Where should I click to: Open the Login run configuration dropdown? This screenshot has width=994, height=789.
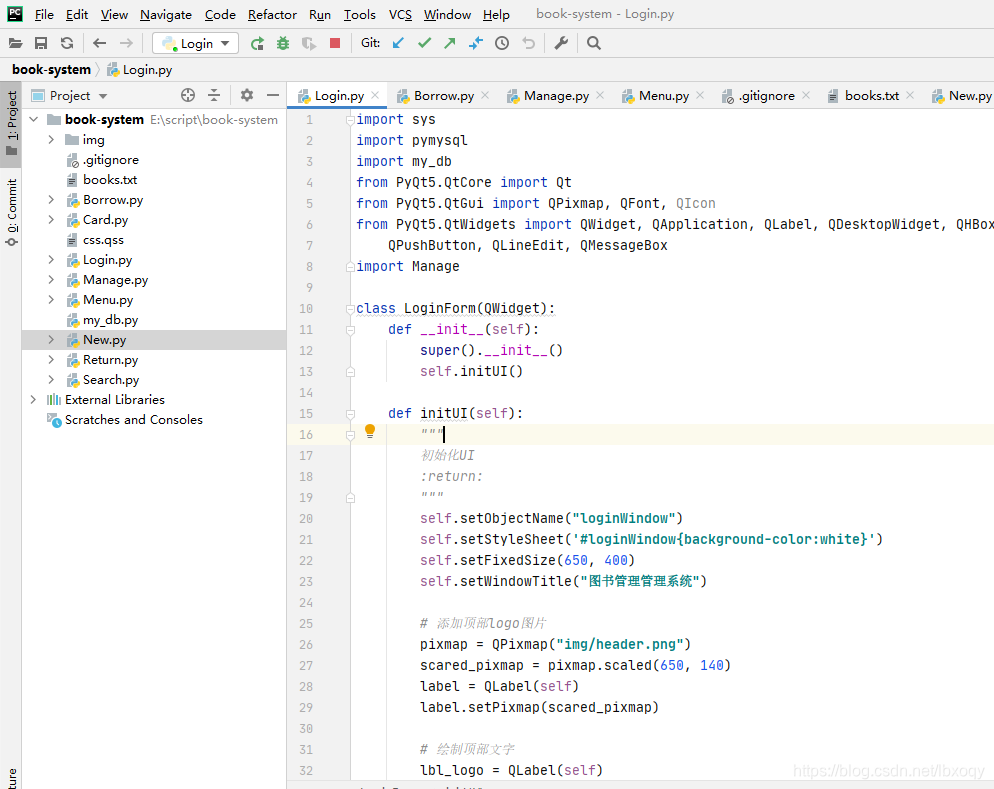click(195, 43)
